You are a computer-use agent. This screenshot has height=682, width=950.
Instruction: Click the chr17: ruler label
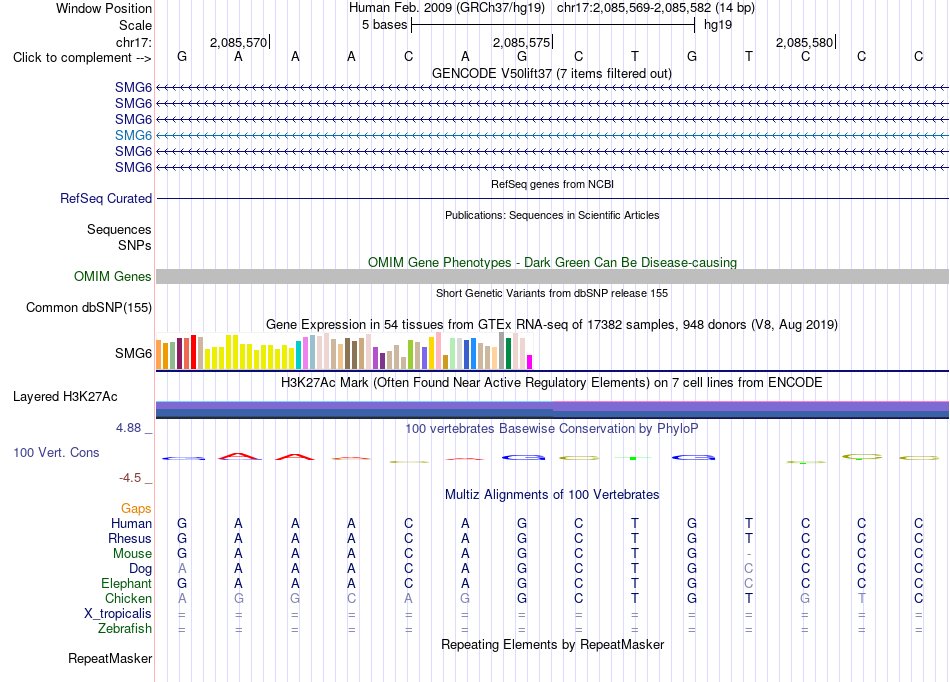[134, 42]
